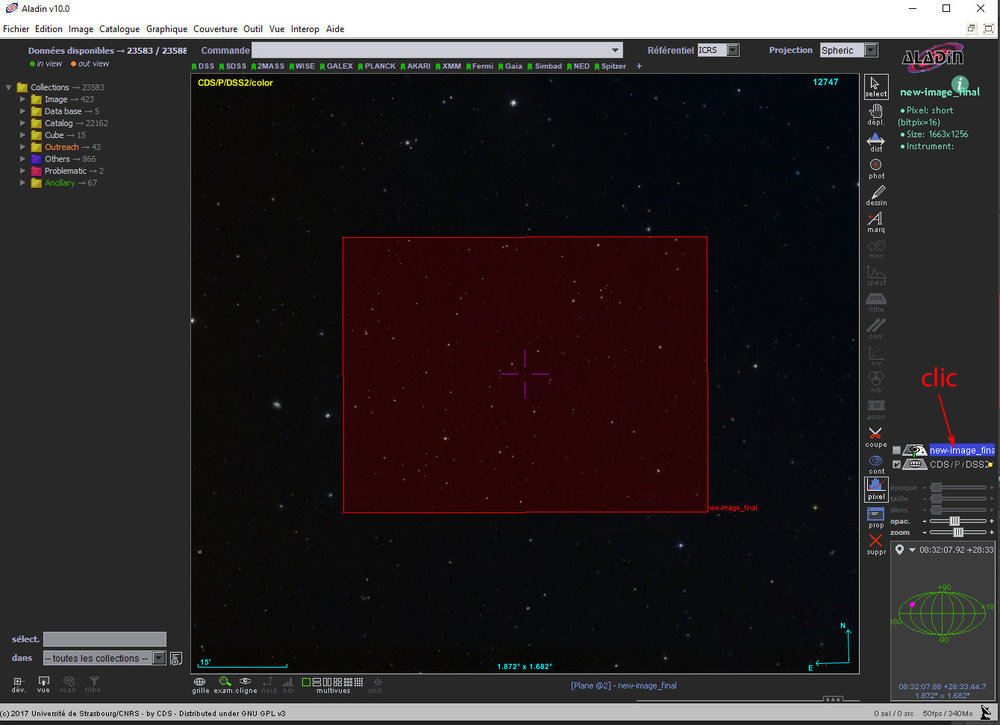Viewport: 1000px width, 725px height.
Task: Click the 'suppr' delete red cross icon
Action: pos(876,542)
